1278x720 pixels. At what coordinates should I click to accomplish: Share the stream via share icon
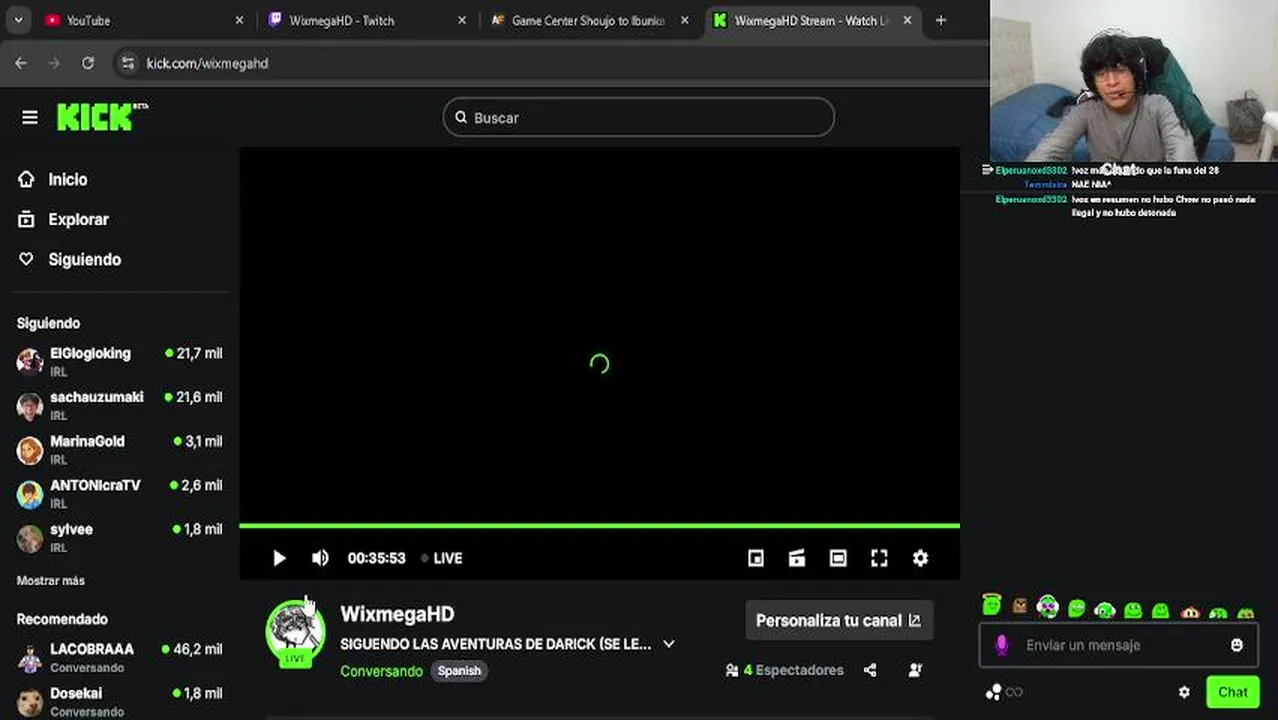coord(870,670)
